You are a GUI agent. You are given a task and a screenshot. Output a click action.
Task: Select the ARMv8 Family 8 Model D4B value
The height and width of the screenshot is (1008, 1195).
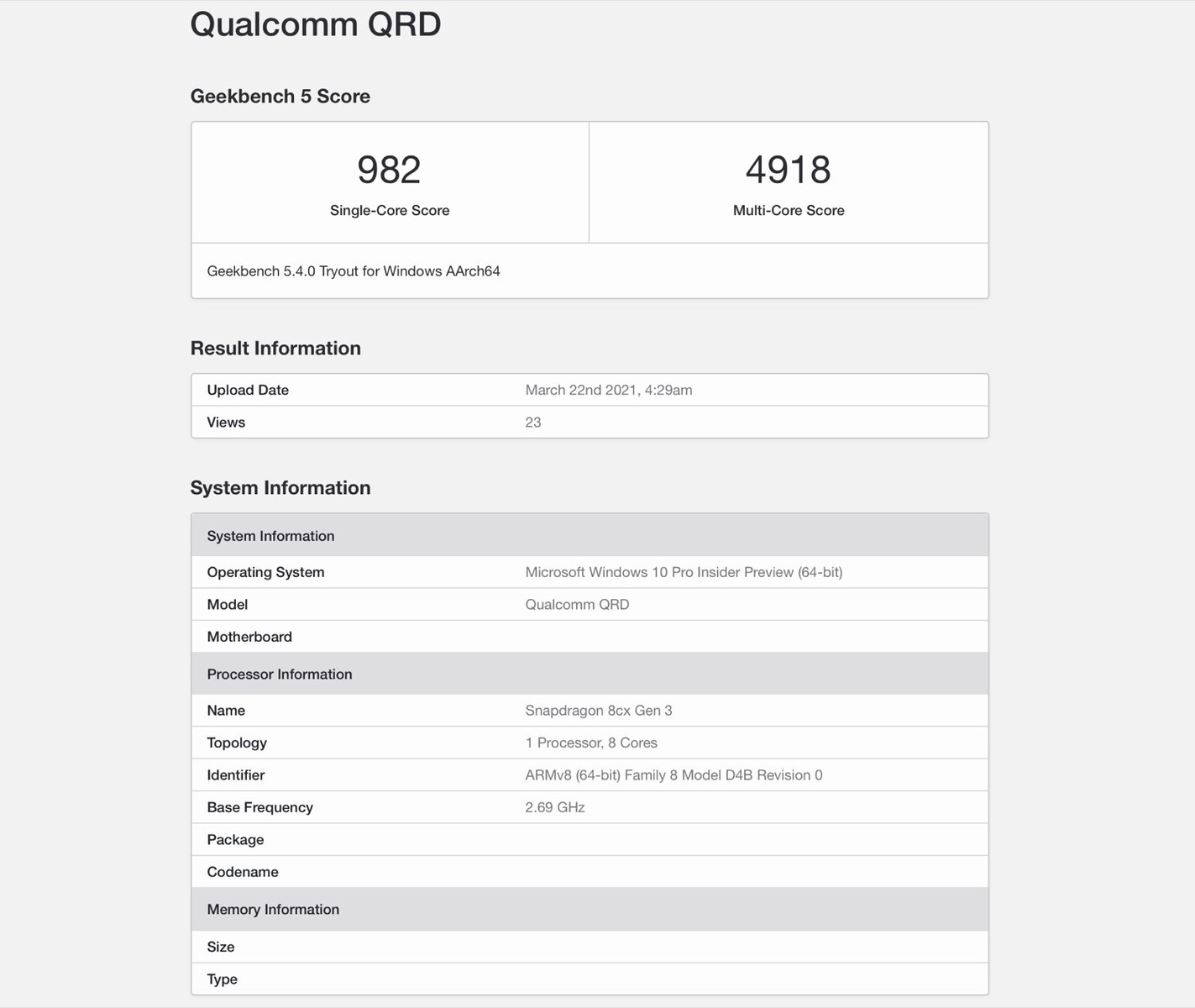(673, 775)
